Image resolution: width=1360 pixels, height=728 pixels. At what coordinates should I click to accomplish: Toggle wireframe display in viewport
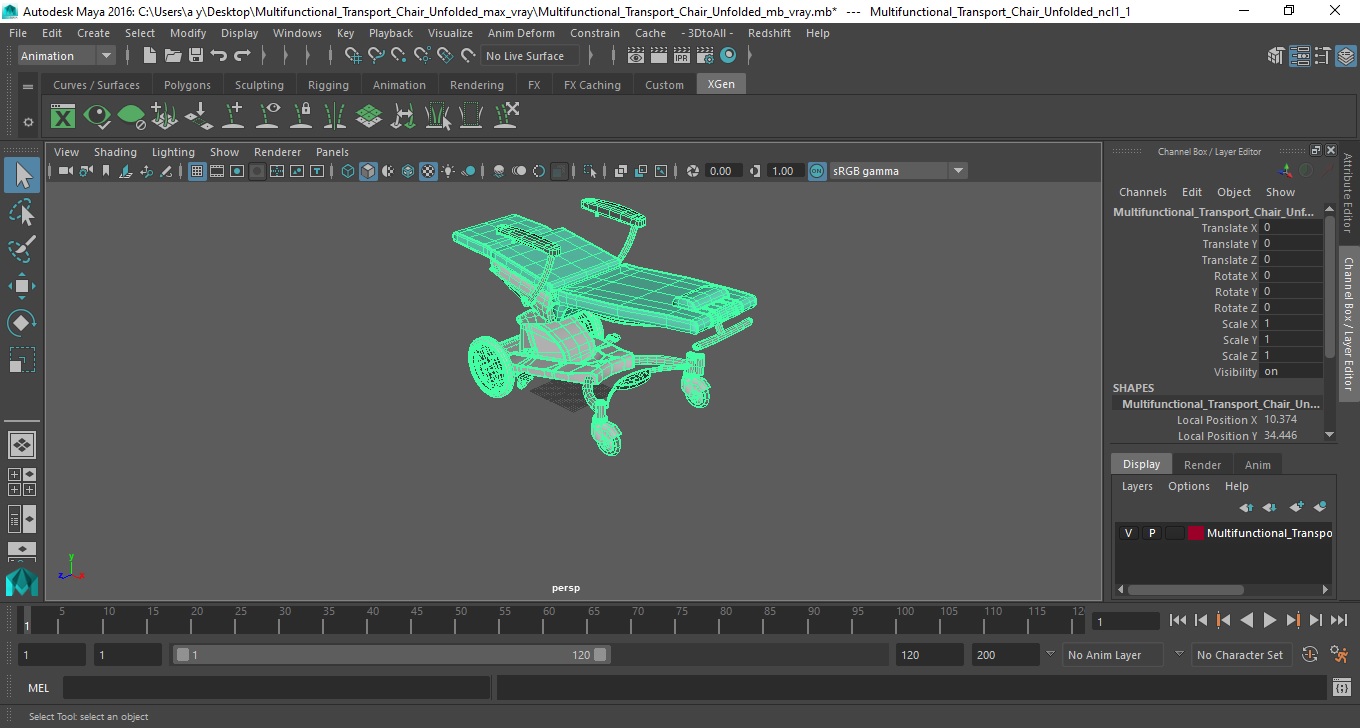(348, 171)
